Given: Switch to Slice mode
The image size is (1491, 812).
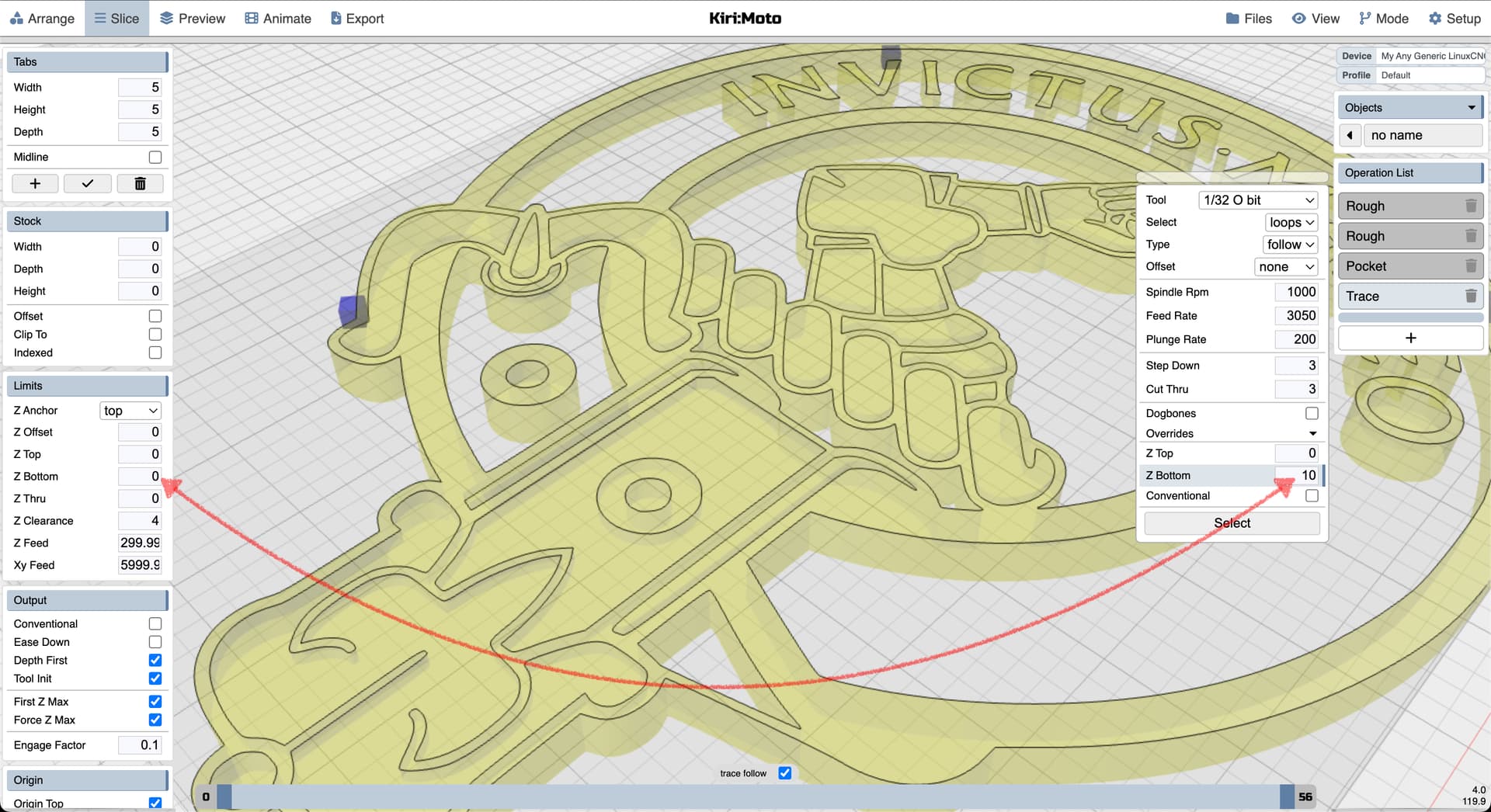Looking at the screenshot, I should click(x=116, y=19).
